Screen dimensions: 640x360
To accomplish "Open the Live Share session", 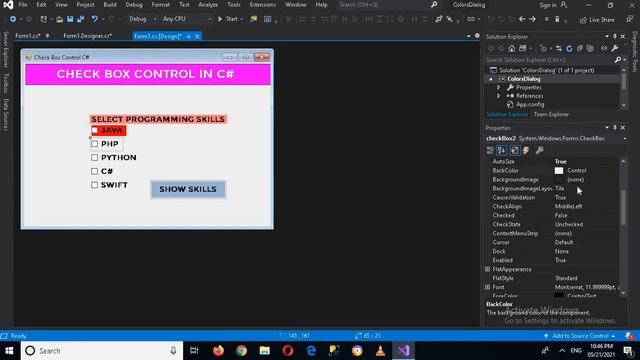I will point(597,20).
